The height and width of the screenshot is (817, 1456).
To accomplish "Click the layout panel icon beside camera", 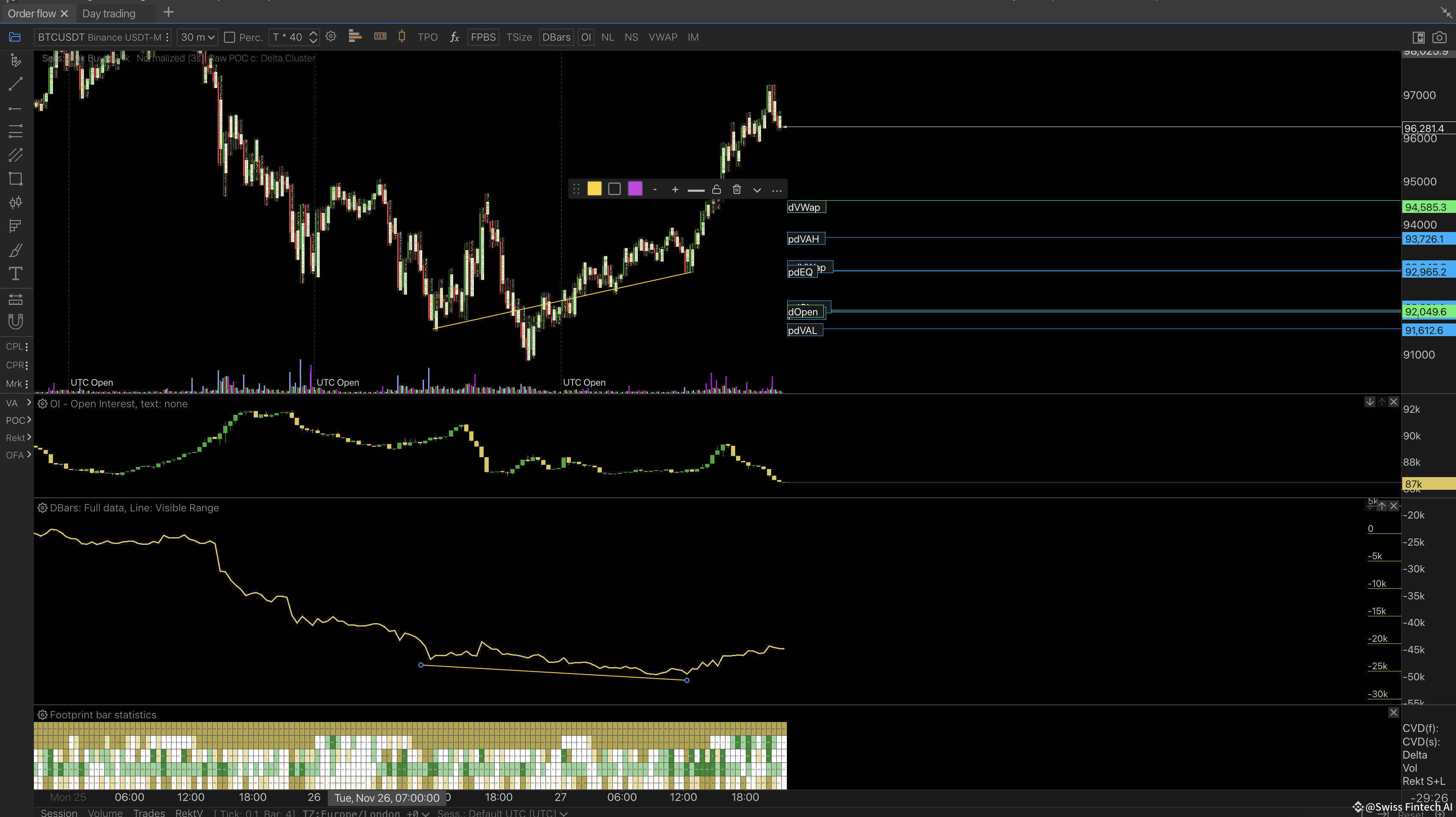I will point(1418,37).
